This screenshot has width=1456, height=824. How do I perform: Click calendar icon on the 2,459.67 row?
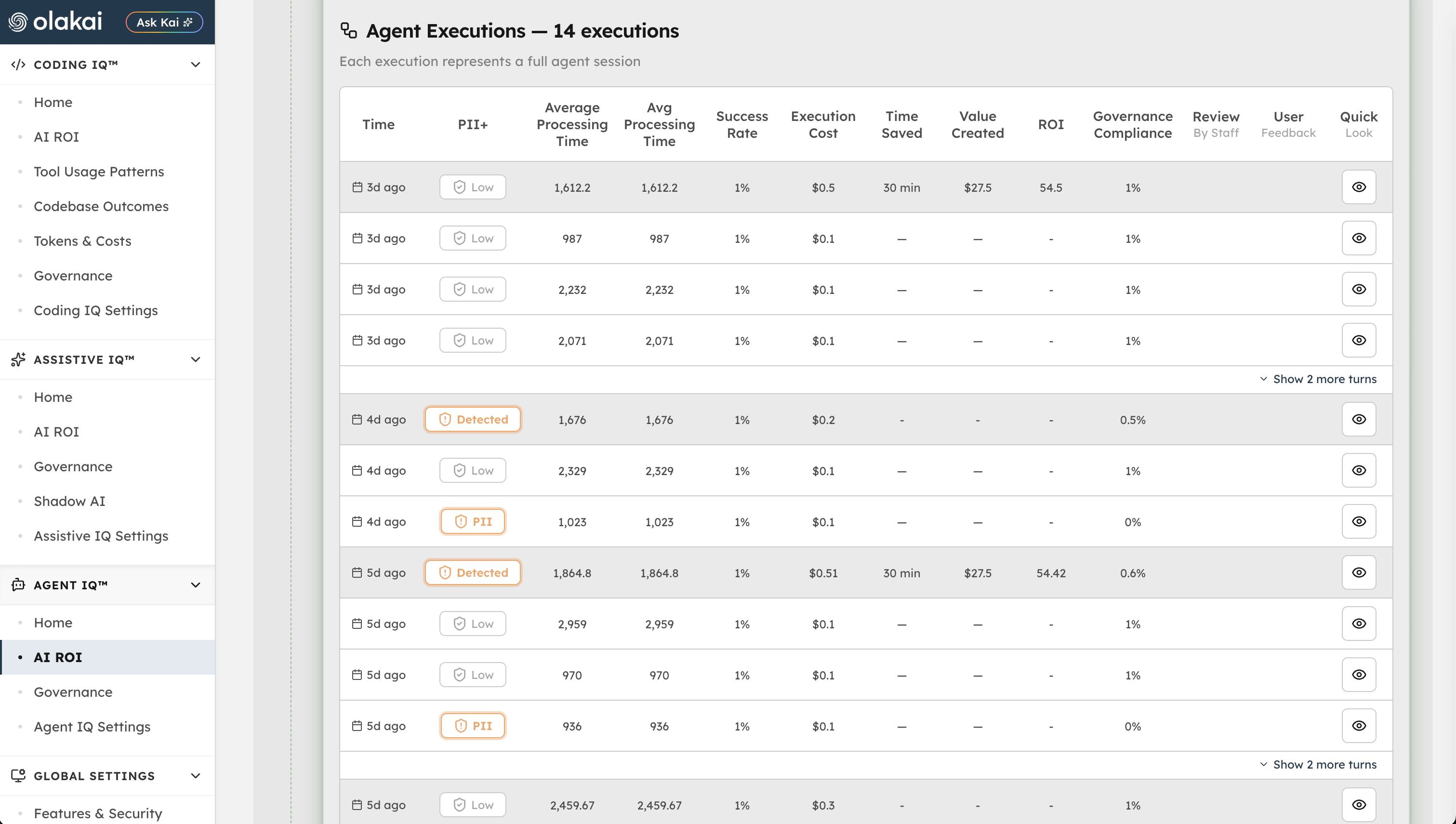click(x=357, y=804)
